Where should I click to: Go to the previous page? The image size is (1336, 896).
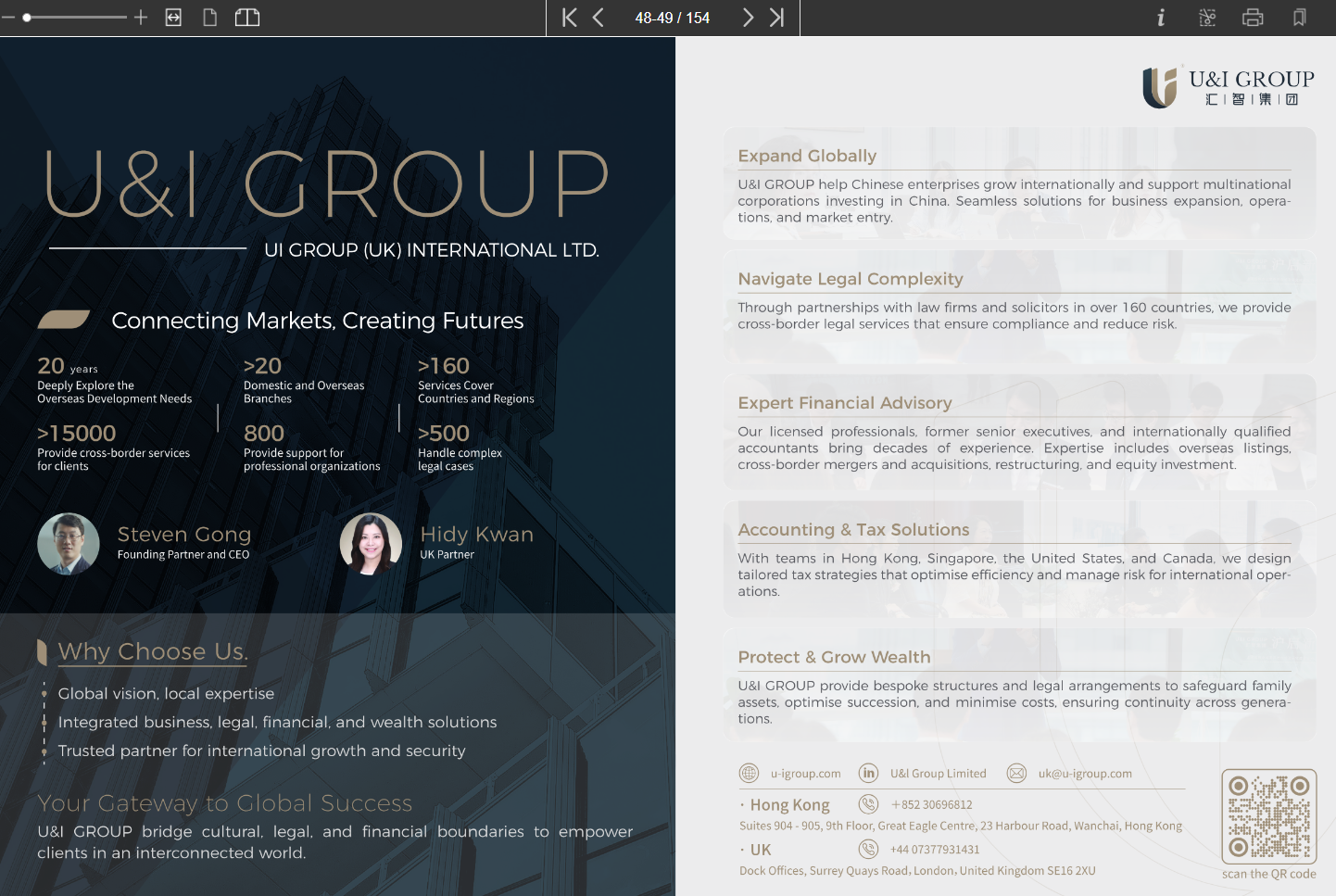click(599, 18)
